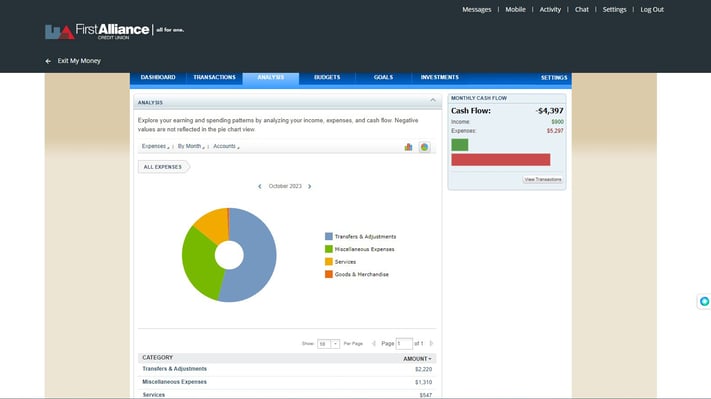Click the Mobile link
Viewport: 711px width, 399px height.
coord(516,10)
